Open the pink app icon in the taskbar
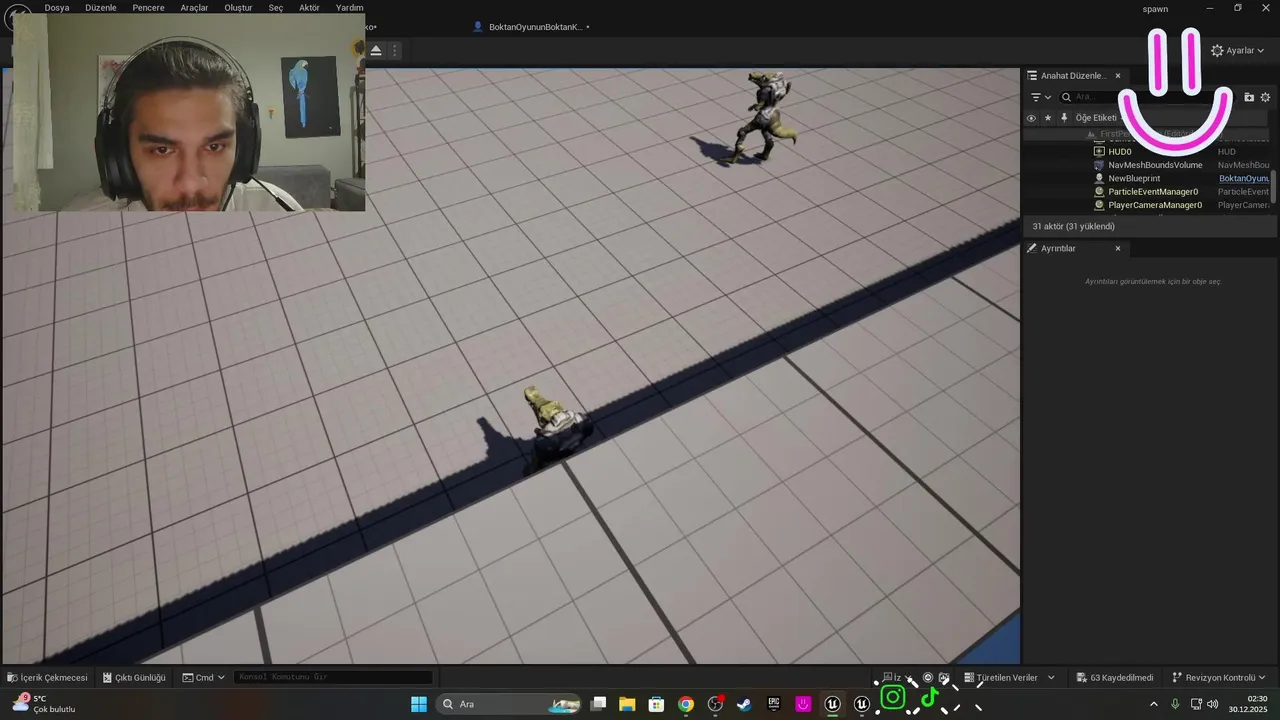Viewport: 1280px width, 720px height. (803, 704)
